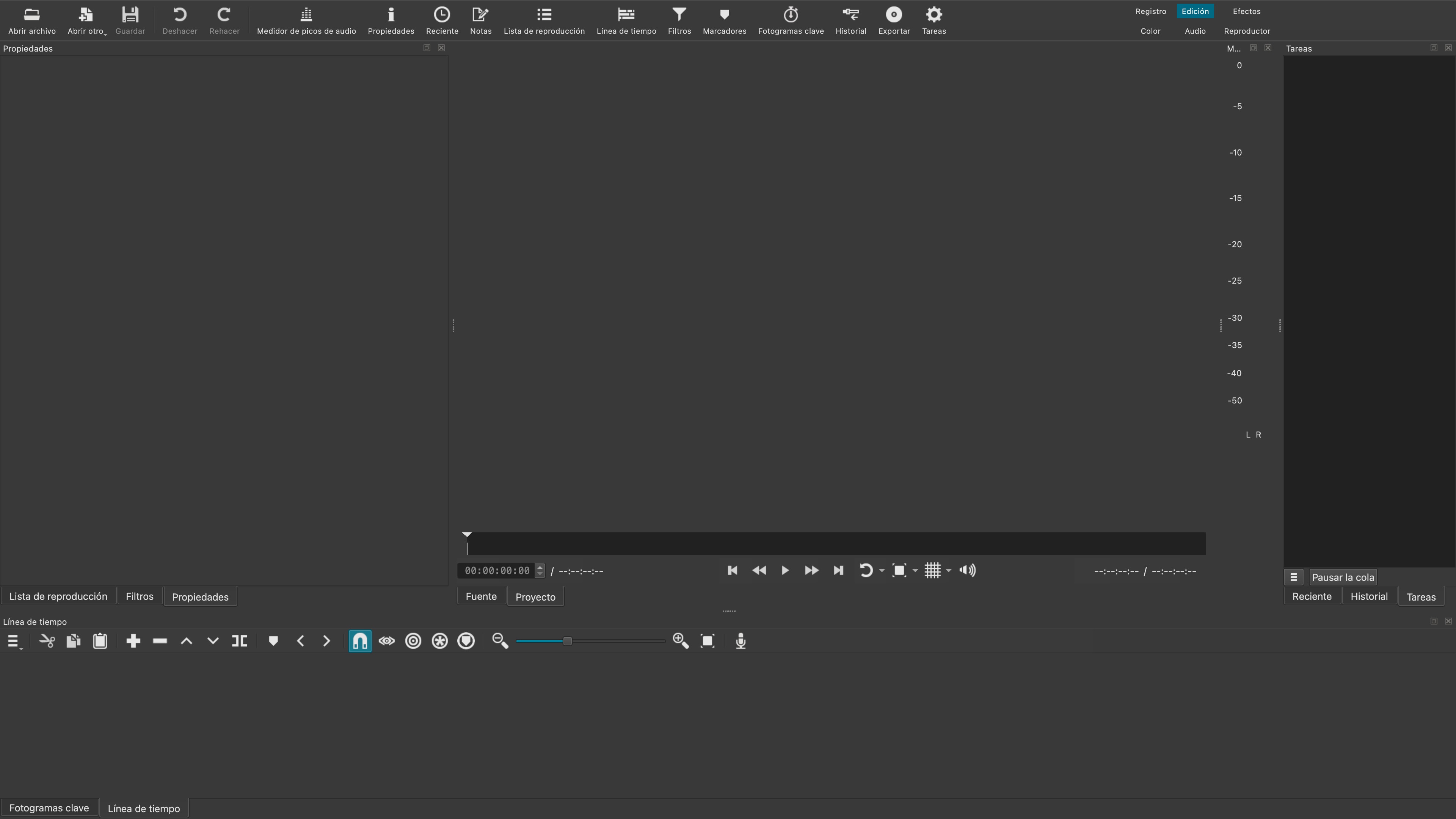Click the append to playlist icon
Screen dimensions: 1456x819
[133, 641]
